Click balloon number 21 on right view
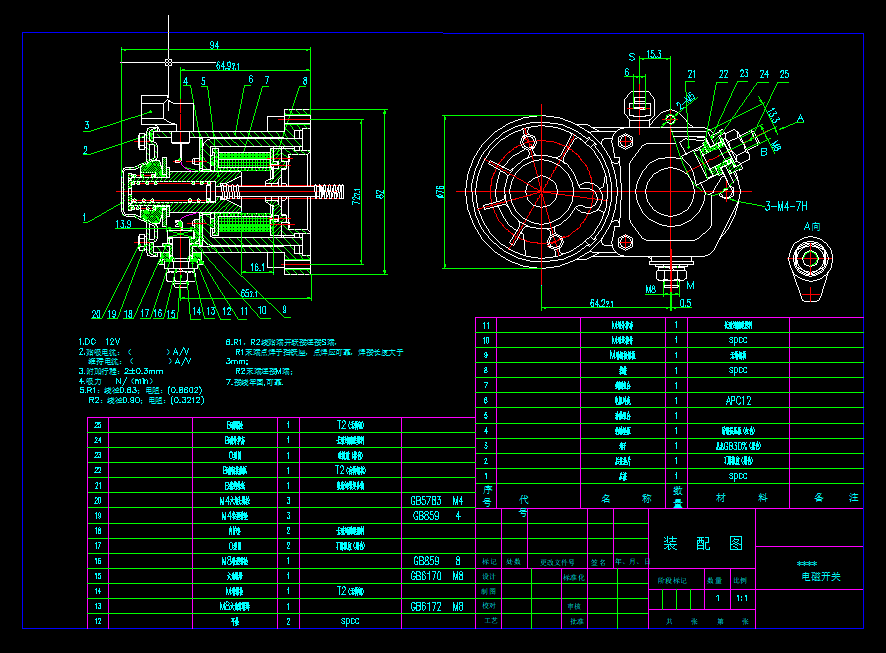This screenshot has width=886, height=653. tap(692, 74)
